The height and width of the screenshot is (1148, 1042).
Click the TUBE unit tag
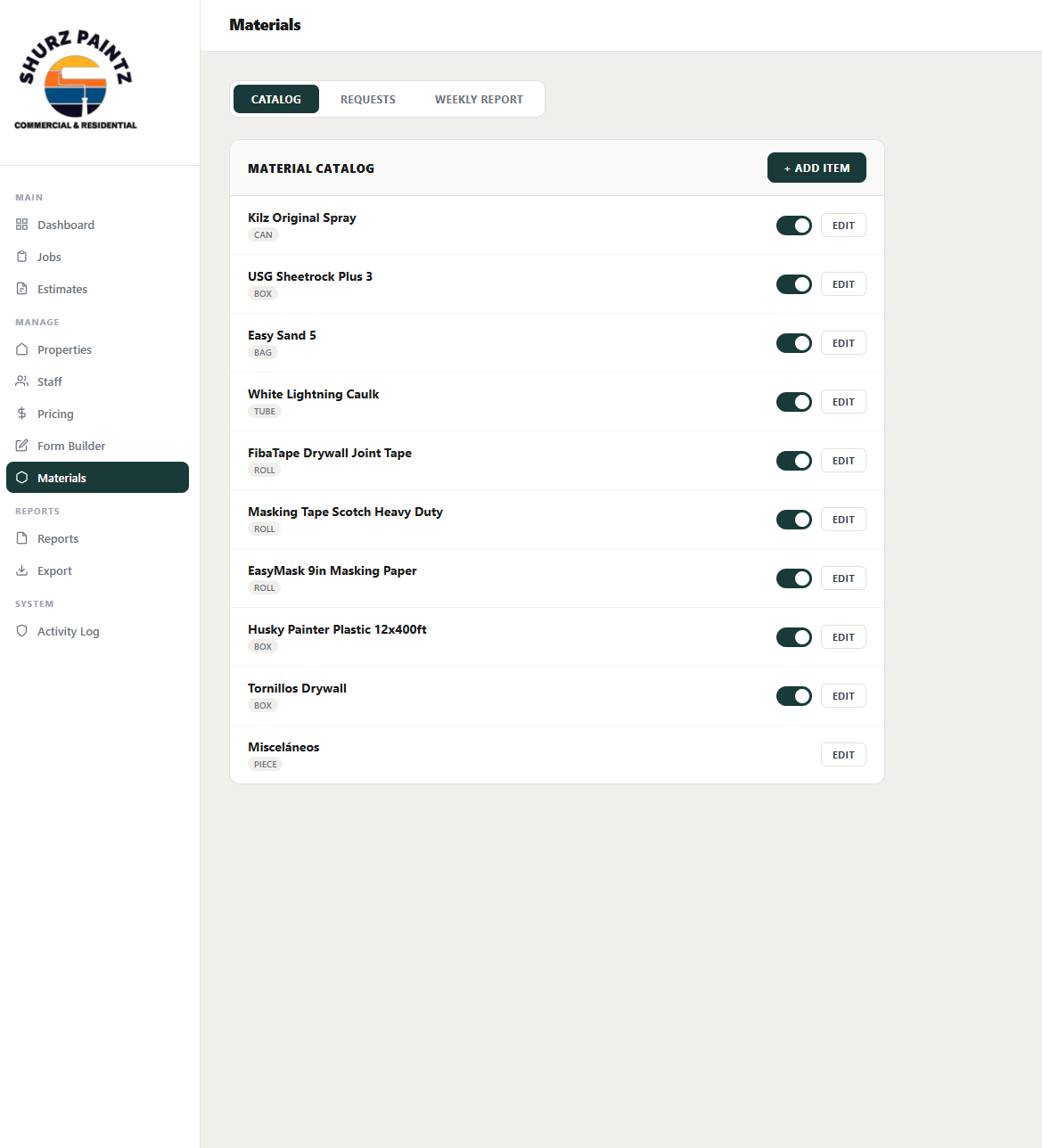tap(265, 412)
